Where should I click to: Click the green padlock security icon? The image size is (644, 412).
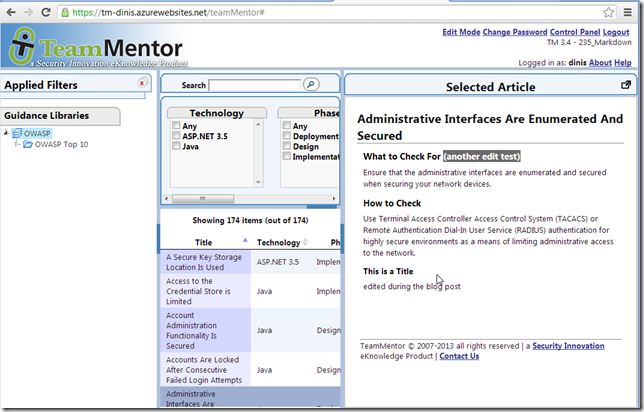[x=65, y=13]
